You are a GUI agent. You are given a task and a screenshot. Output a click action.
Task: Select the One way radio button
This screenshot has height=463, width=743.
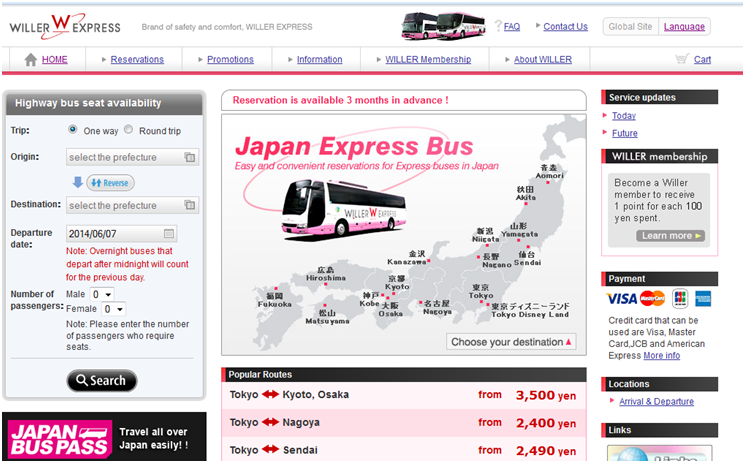73,130
